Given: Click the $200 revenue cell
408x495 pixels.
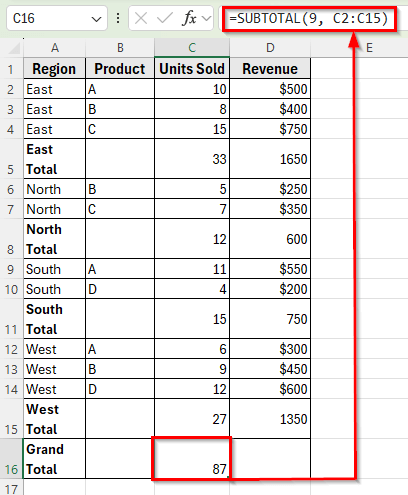Looking at the screenshot, I should pyautogui.click(x=270, y=289).
